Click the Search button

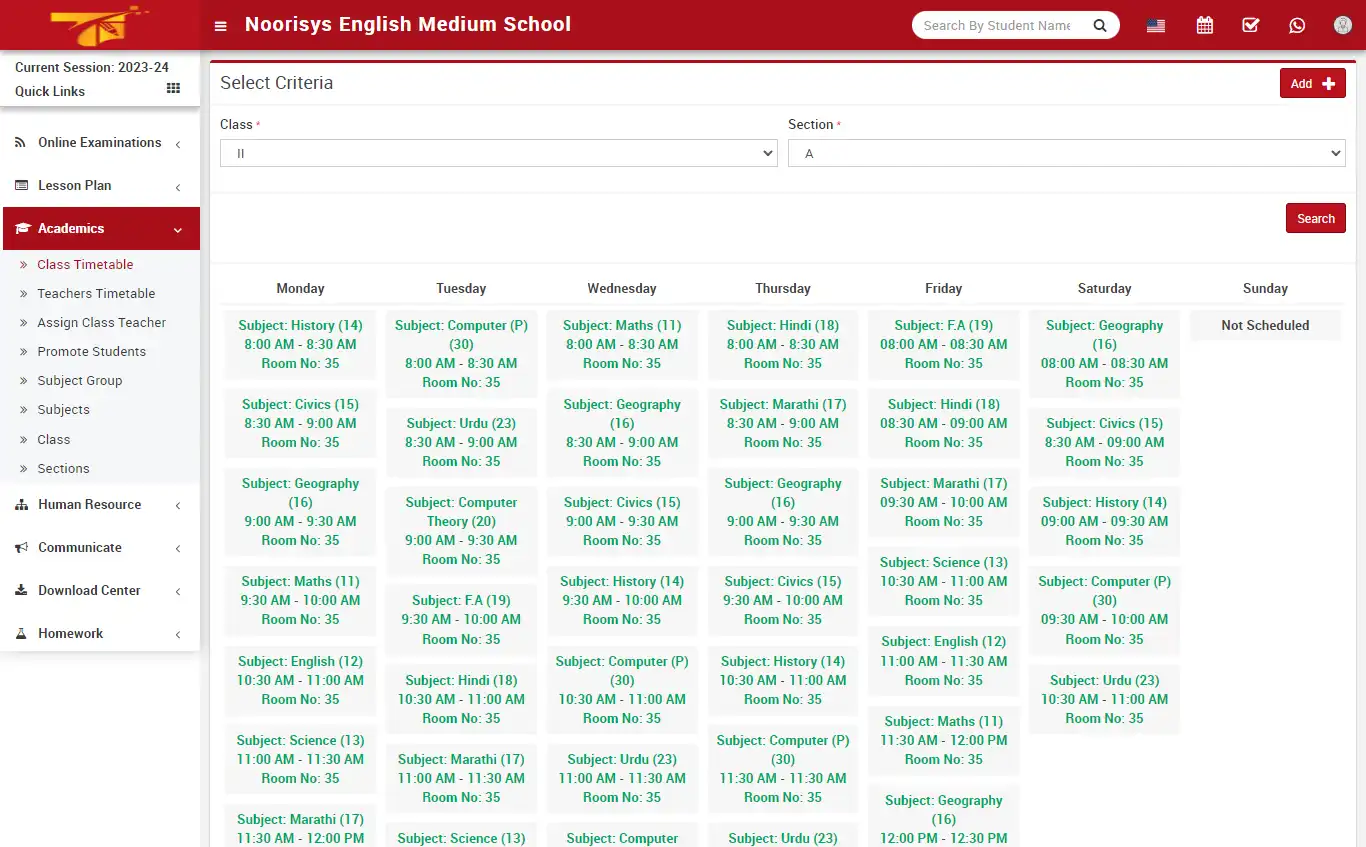(1315, 218)
